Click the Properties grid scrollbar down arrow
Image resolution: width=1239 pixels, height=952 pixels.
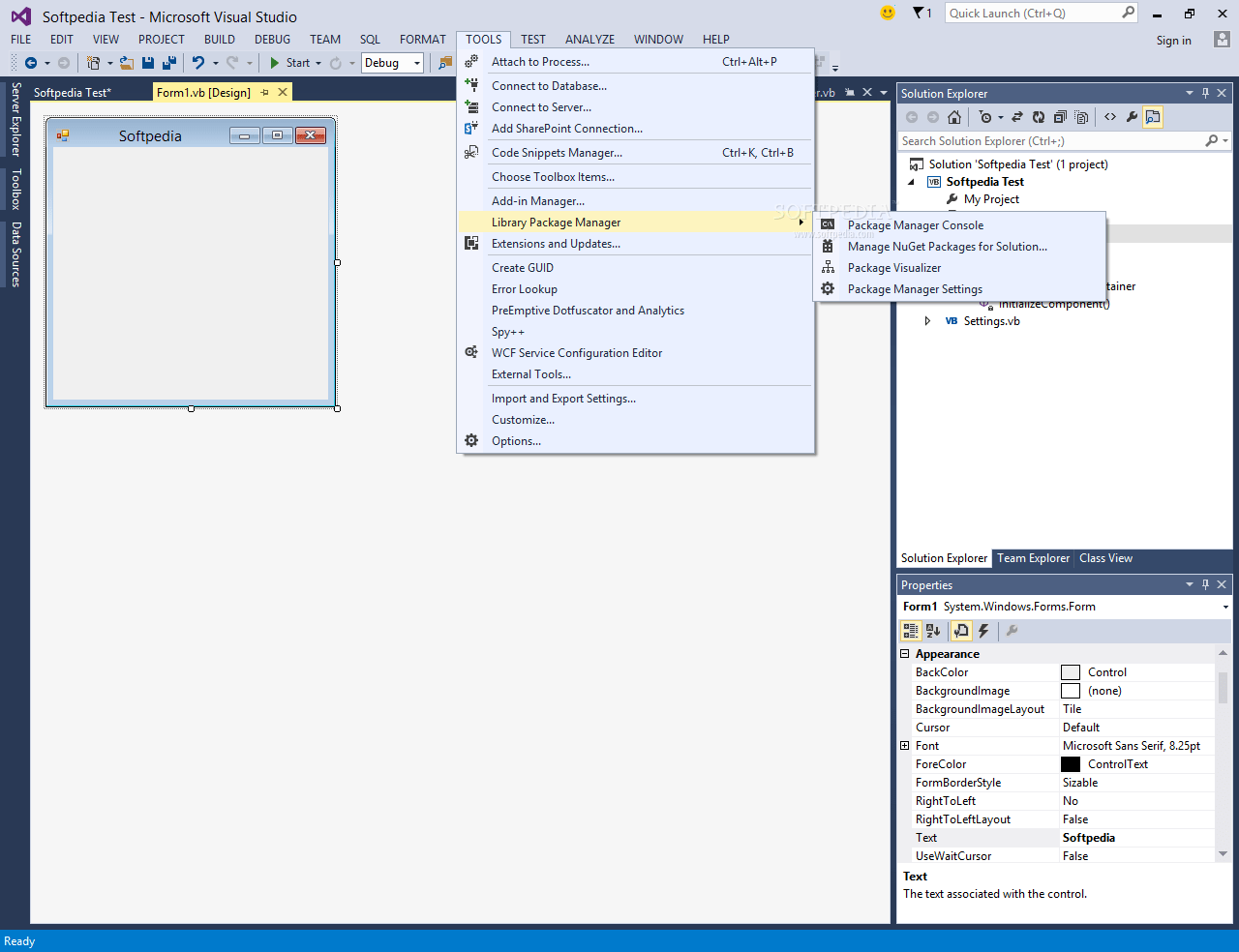click(1223, 853)
